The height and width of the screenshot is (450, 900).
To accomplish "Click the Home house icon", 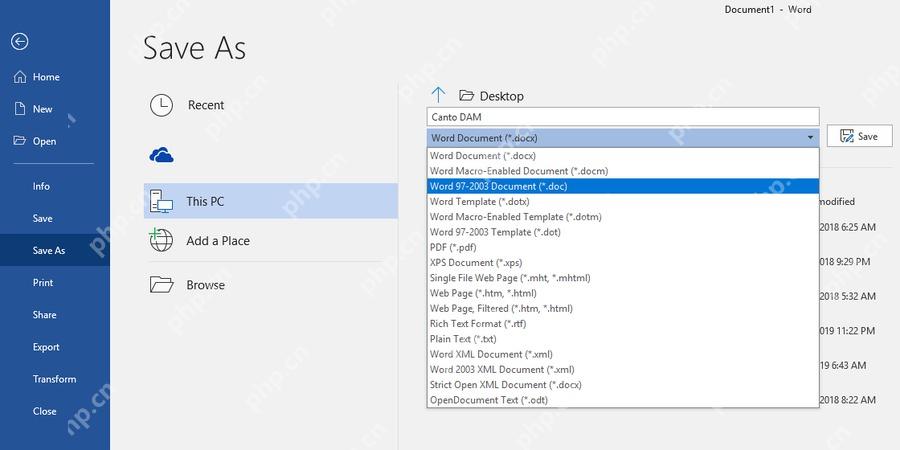I will [20, 77].
